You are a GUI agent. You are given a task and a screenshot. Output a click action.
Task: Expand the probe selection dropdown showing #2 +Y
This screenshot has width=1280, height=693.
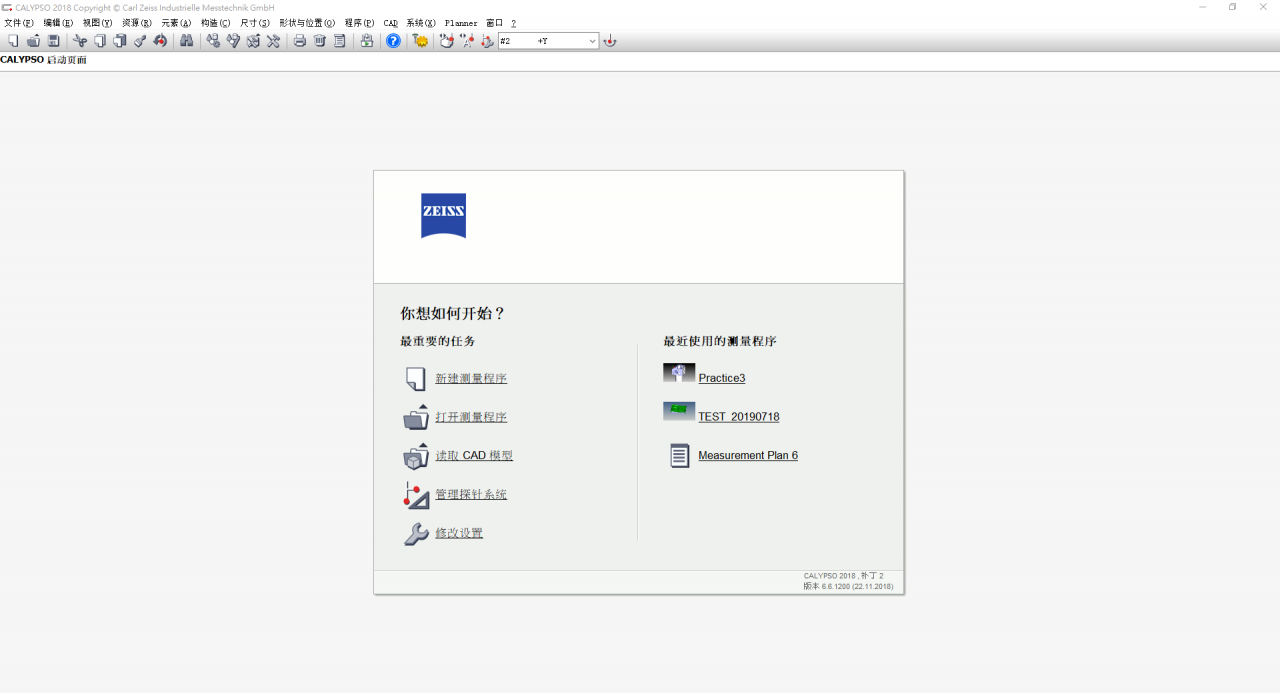[592, 41]
